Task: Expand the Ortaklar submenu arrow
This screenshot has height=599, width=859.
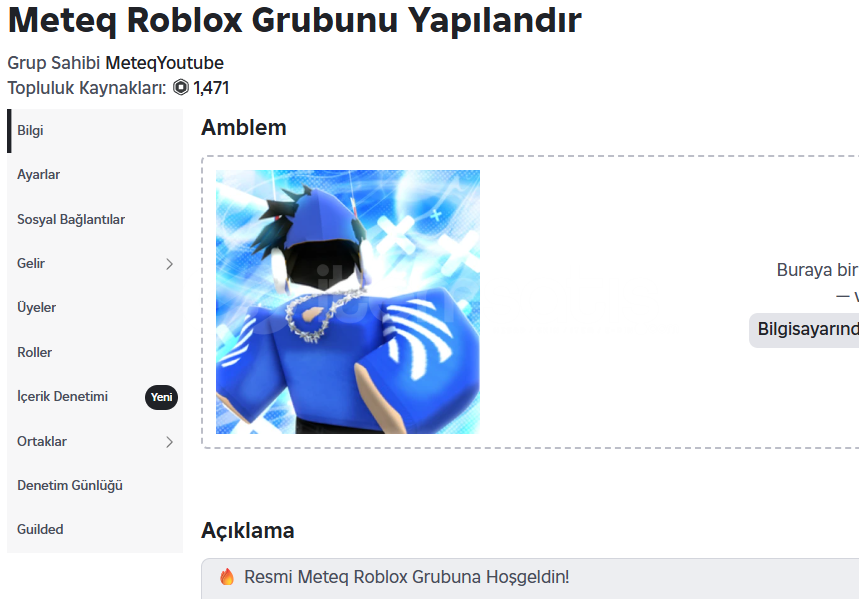Action: (169, 442)
